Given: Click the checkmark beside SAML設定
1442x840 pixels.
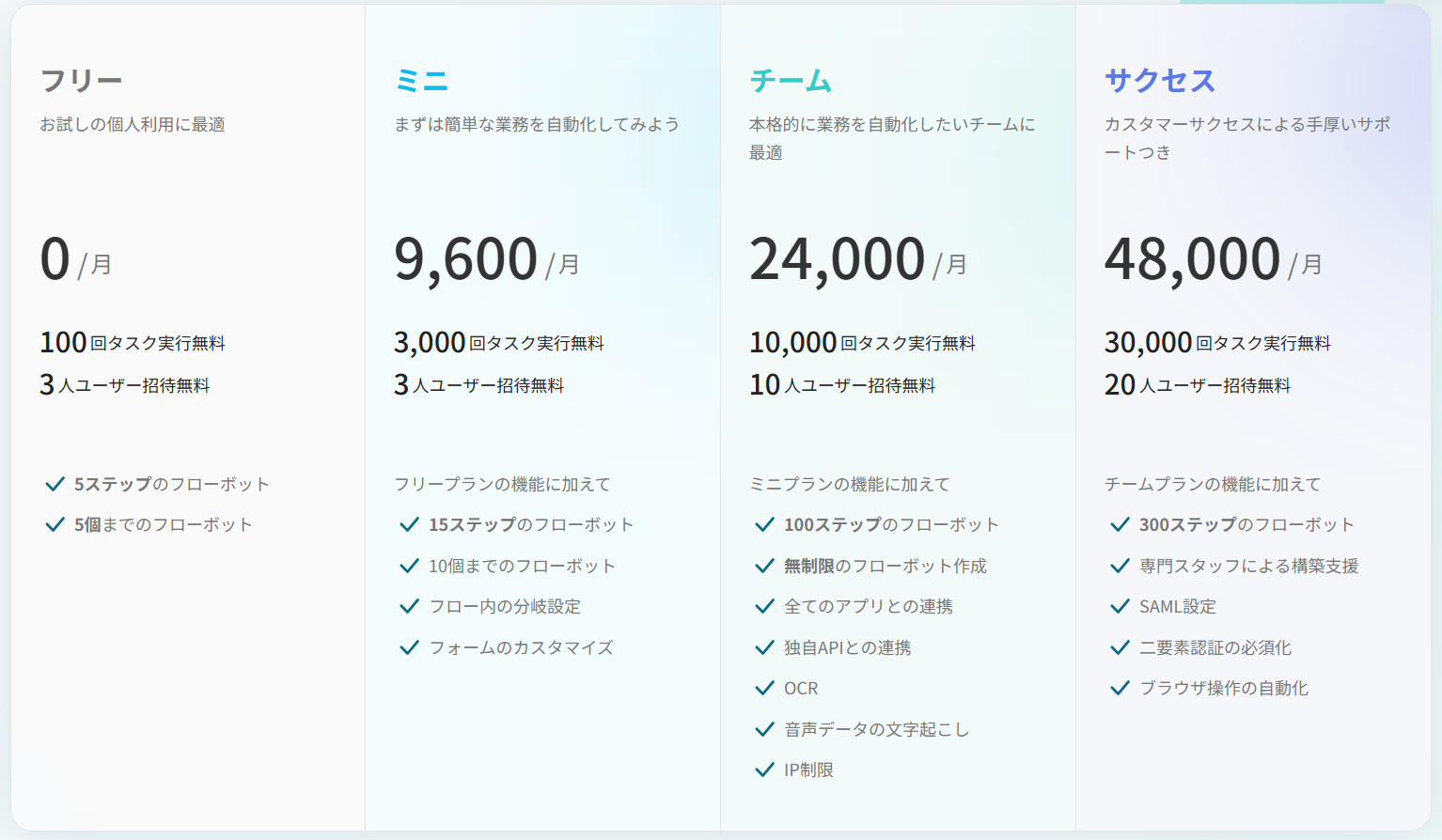Looking at the screenshot, I should pyautogui.click(x=1120, y=606).
